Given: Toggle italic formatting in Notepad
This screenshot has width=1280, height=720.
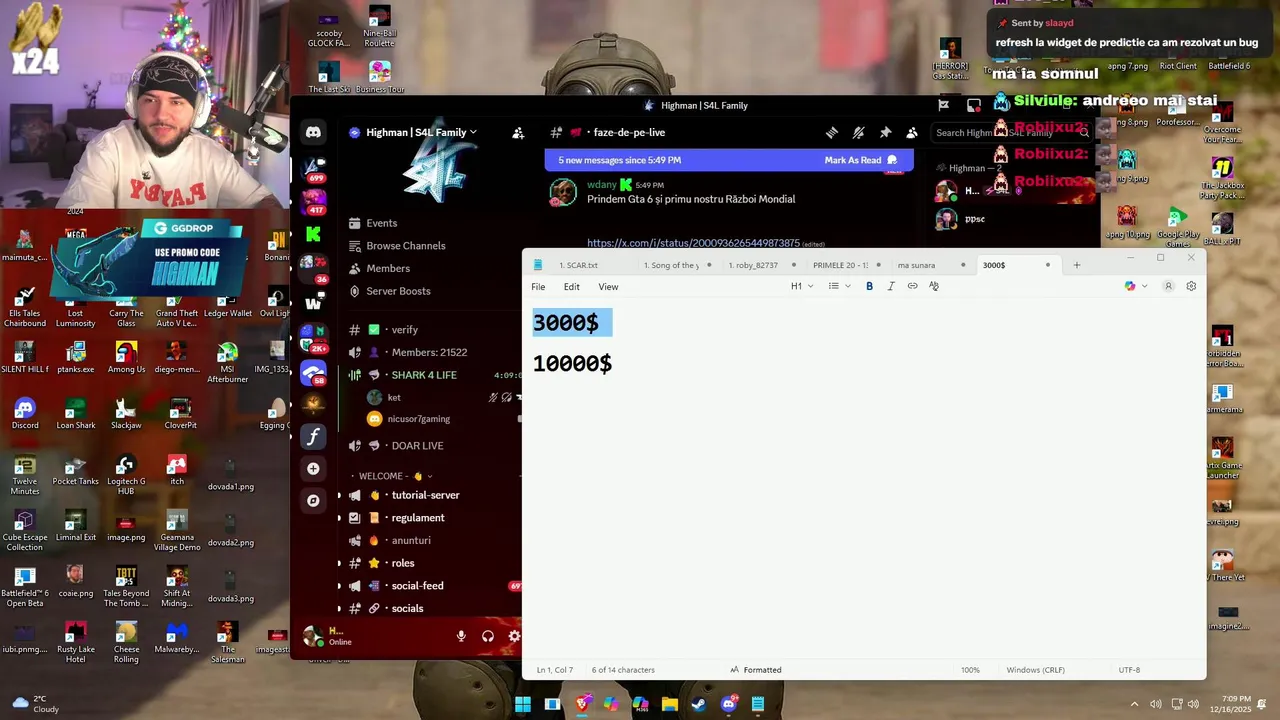Looking at the screenshot, I should 891,286.
